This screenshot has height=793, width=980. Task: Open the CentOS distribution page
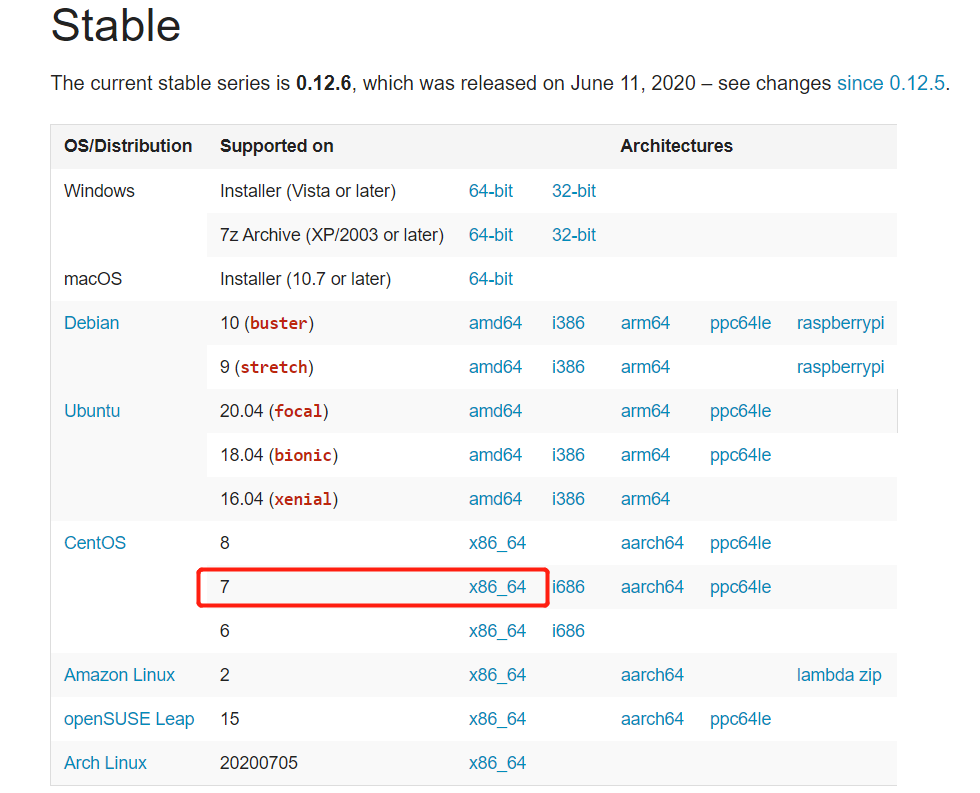click(95, 543)
